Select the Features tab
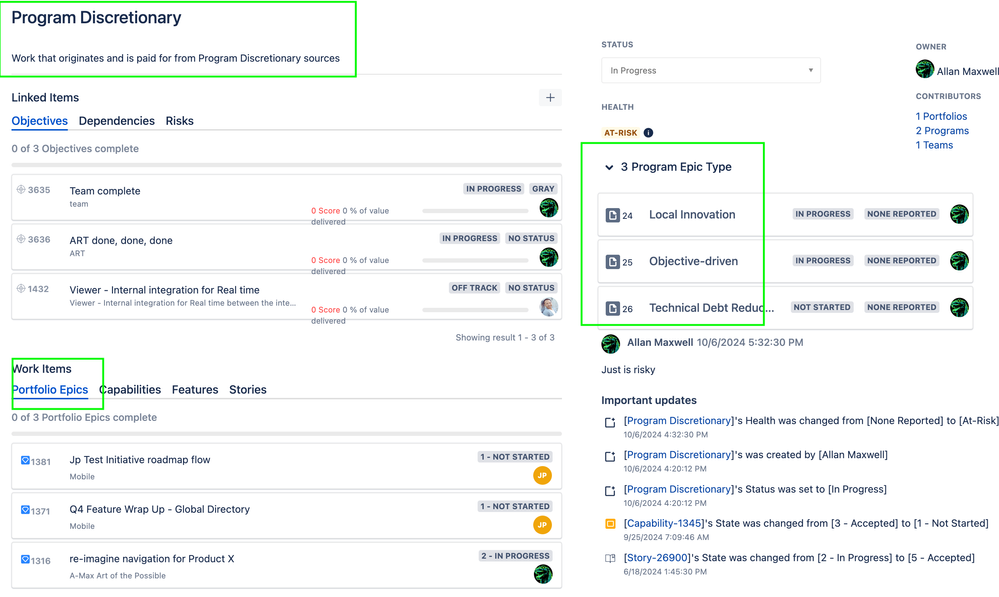This screenshot has height=597, width=999. 195,390
